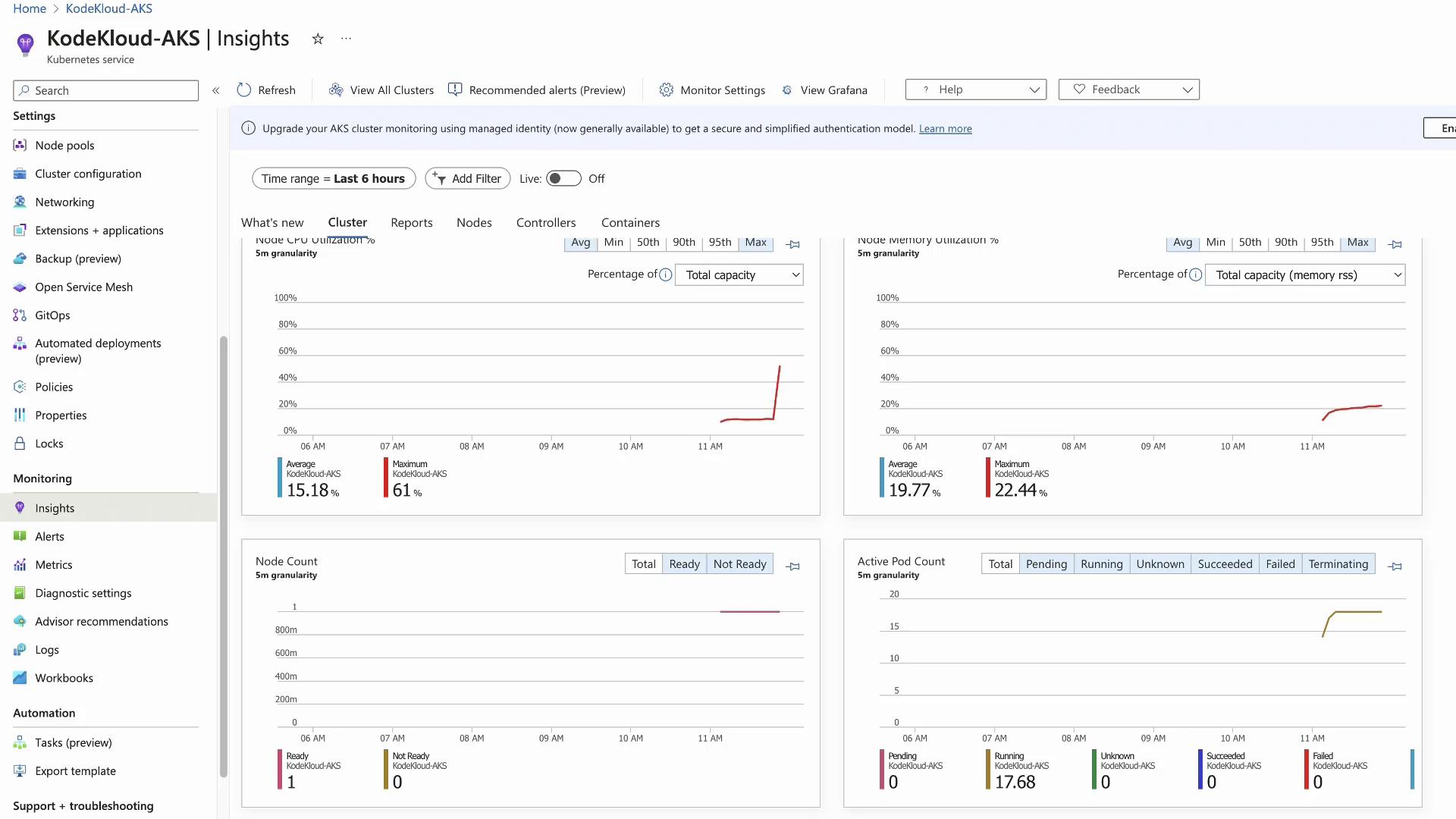Toggle the Not Ready node count filter
Viewport: 1456px width, 819px height.
tap(739, 563)
